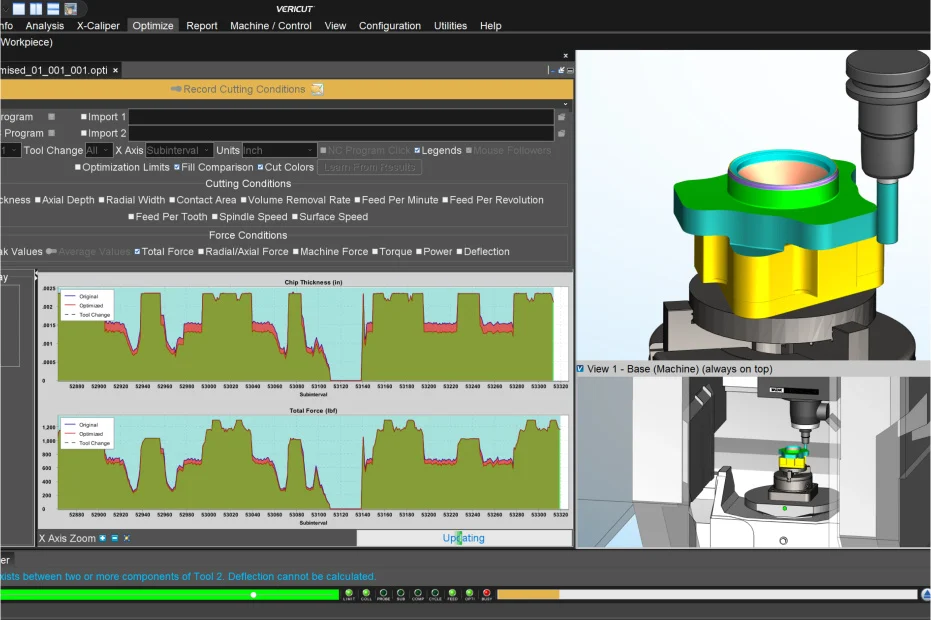Open the Machine / Control menu
Image resolution: width=931 pixels, height=620 pixels.
(x=271, y=26)
